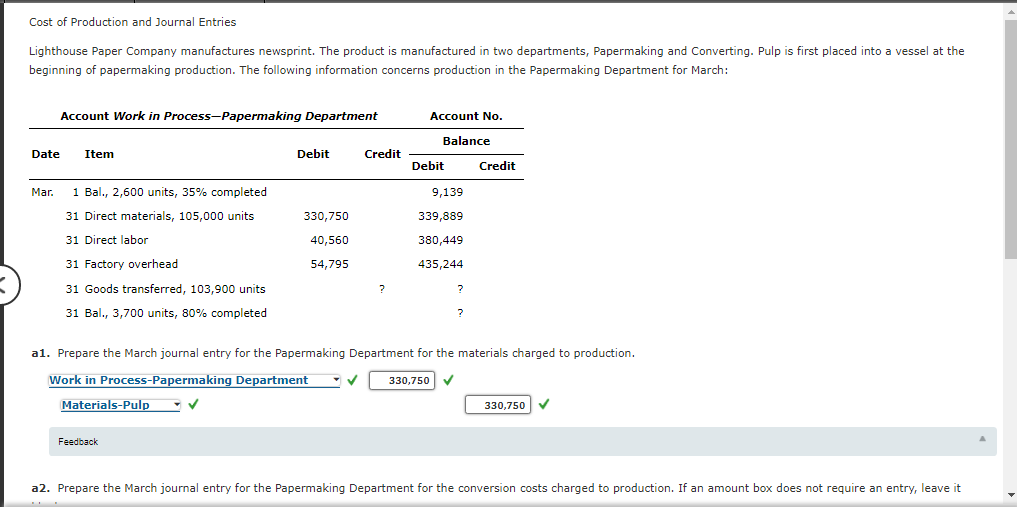This screenshot has width=1017, height=507.
Task: Click the 435,244 balance value
Action: 441,264
